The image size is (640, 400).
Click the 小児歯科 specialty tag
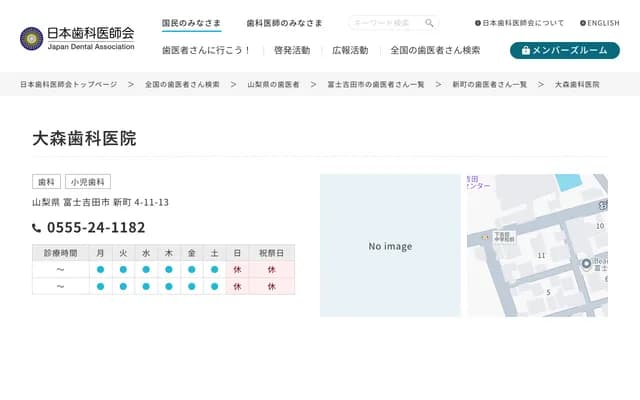[88, 182]
